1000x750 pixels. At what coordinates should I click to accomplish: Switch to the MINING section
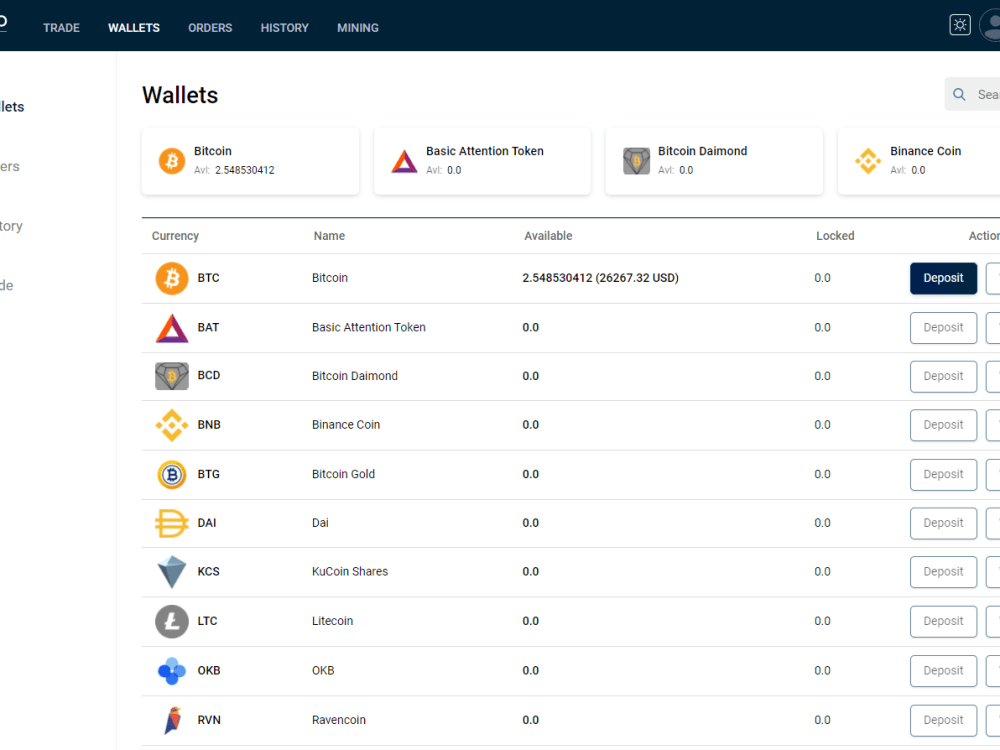pyautogui.click(x=358, y=28)
